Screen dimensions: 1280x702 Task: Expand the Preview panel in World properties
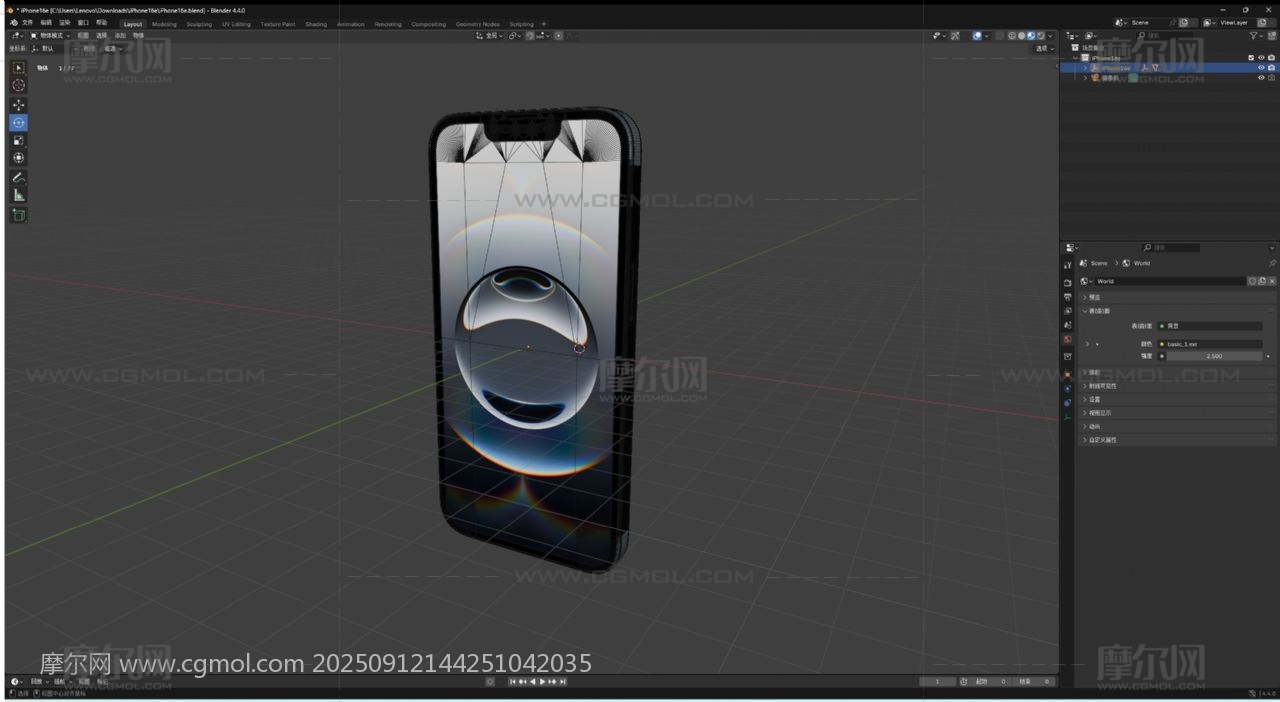(1085, 297)
